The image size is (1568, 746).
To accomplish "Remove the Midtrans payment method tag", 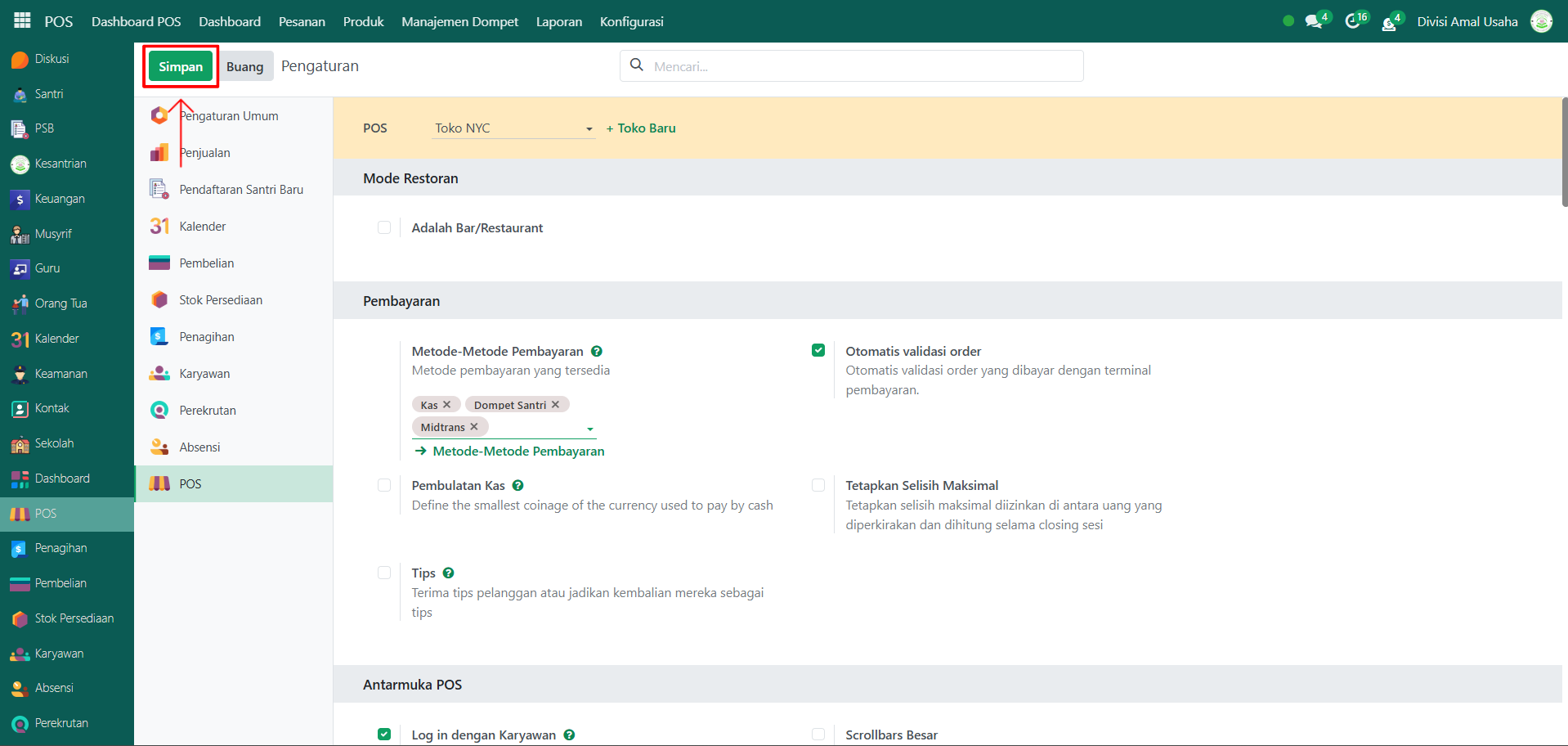I will pyautogui.click(x=474, y=427).
